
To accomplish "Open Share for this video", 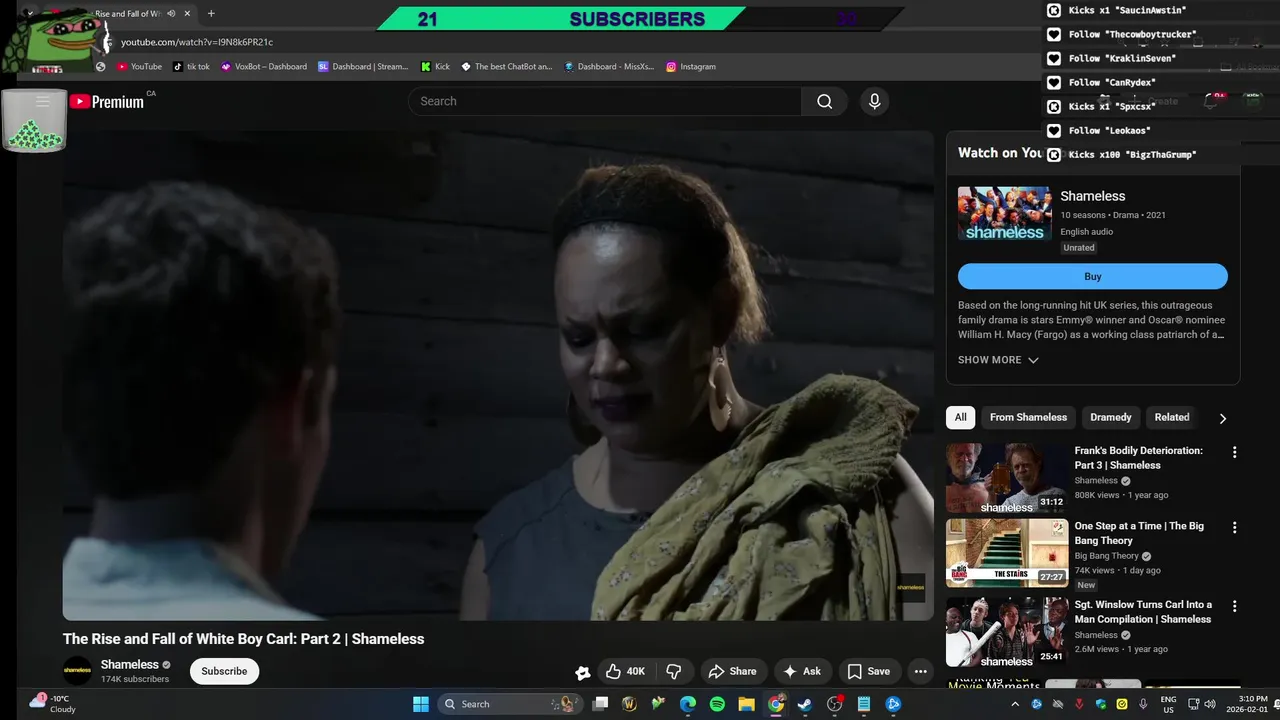I will click(x=733, y=671).
